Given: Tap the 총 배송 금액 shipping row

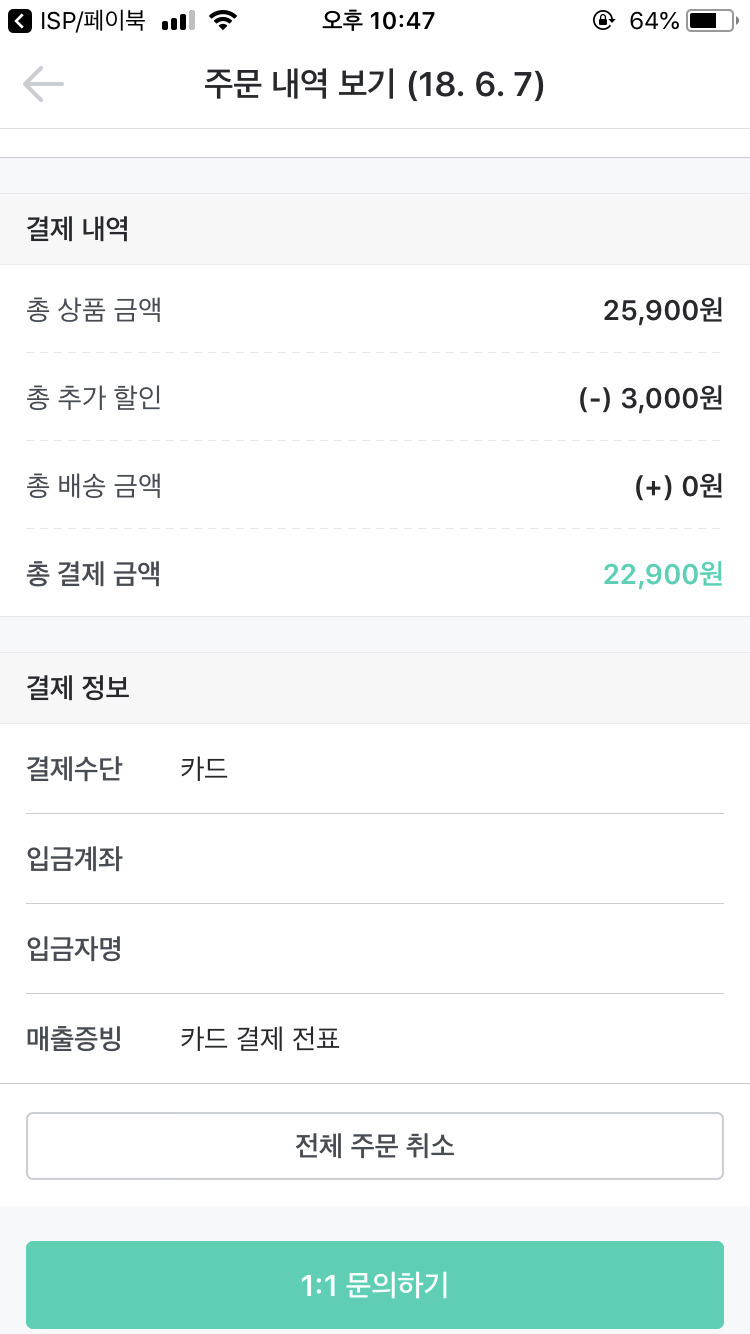Looking at the screenshot, I should pyautogui.click(x=375, y=486).
